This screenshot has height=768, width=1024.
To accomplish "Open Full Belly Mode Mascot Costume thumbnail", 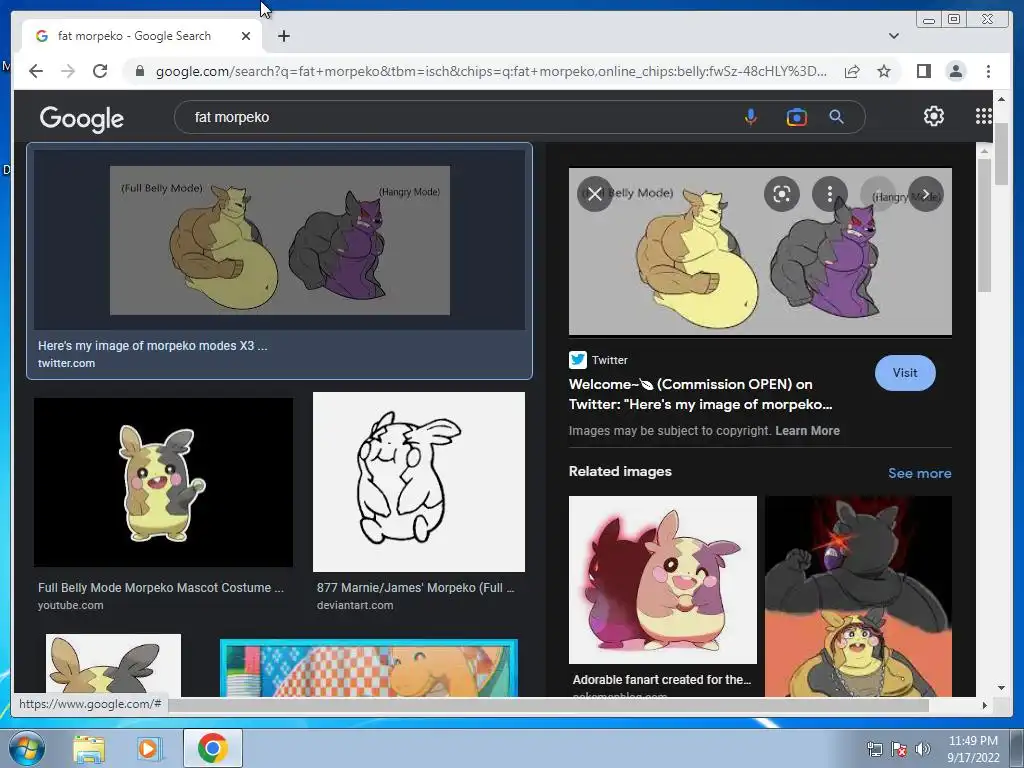I will 163,483.
